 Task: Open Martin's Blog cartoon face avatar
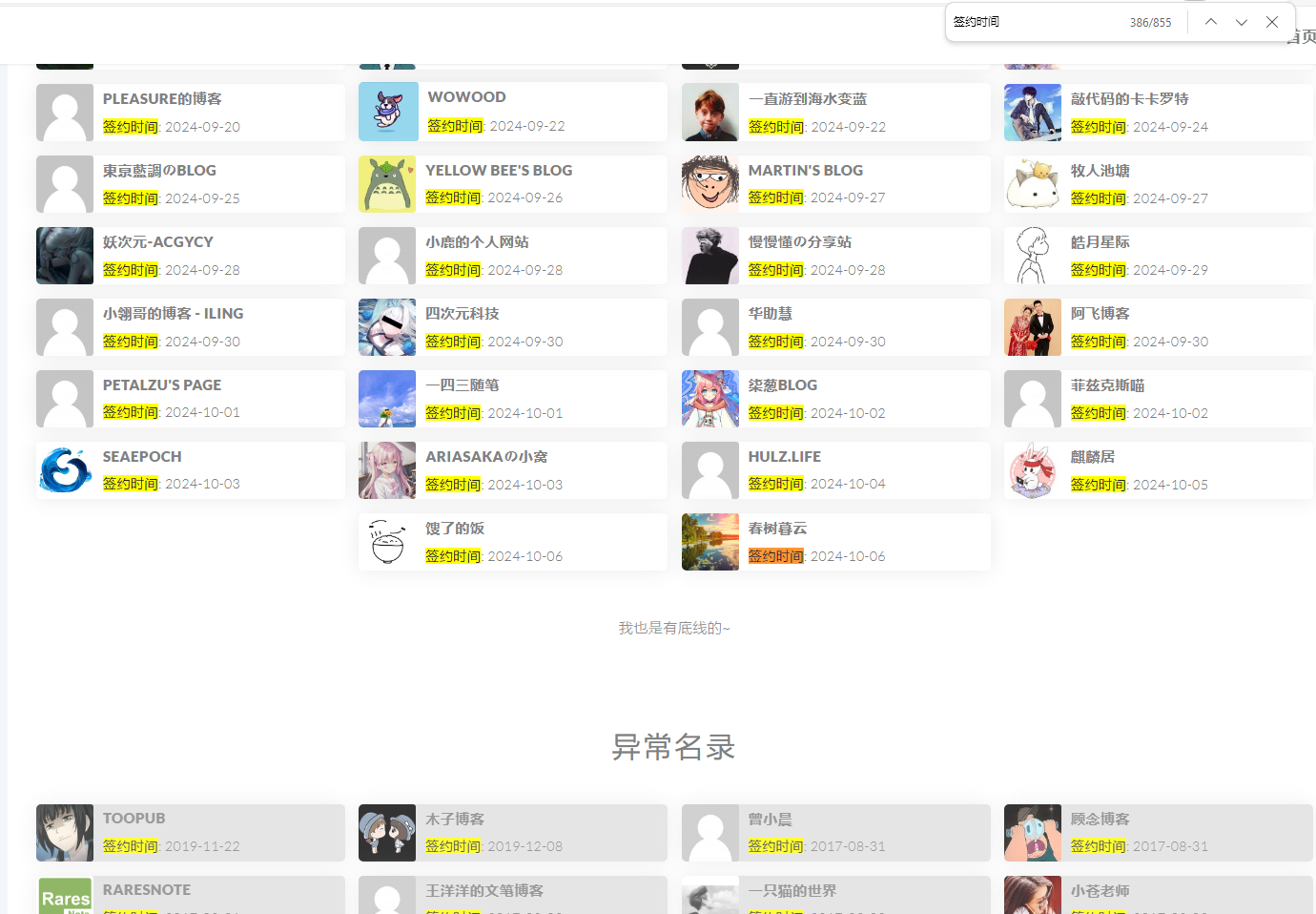(709, 184)
